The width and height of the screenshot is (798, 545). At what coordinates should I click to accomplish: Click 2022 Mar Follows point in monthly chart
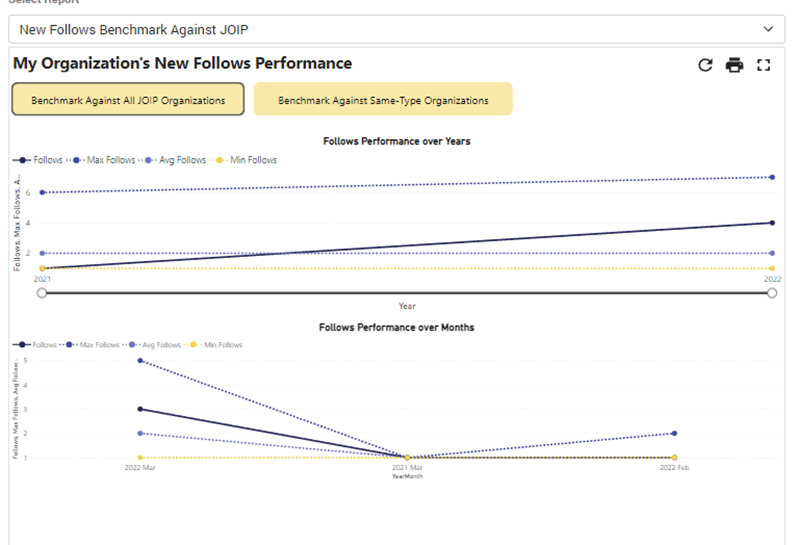pos(140,409)
